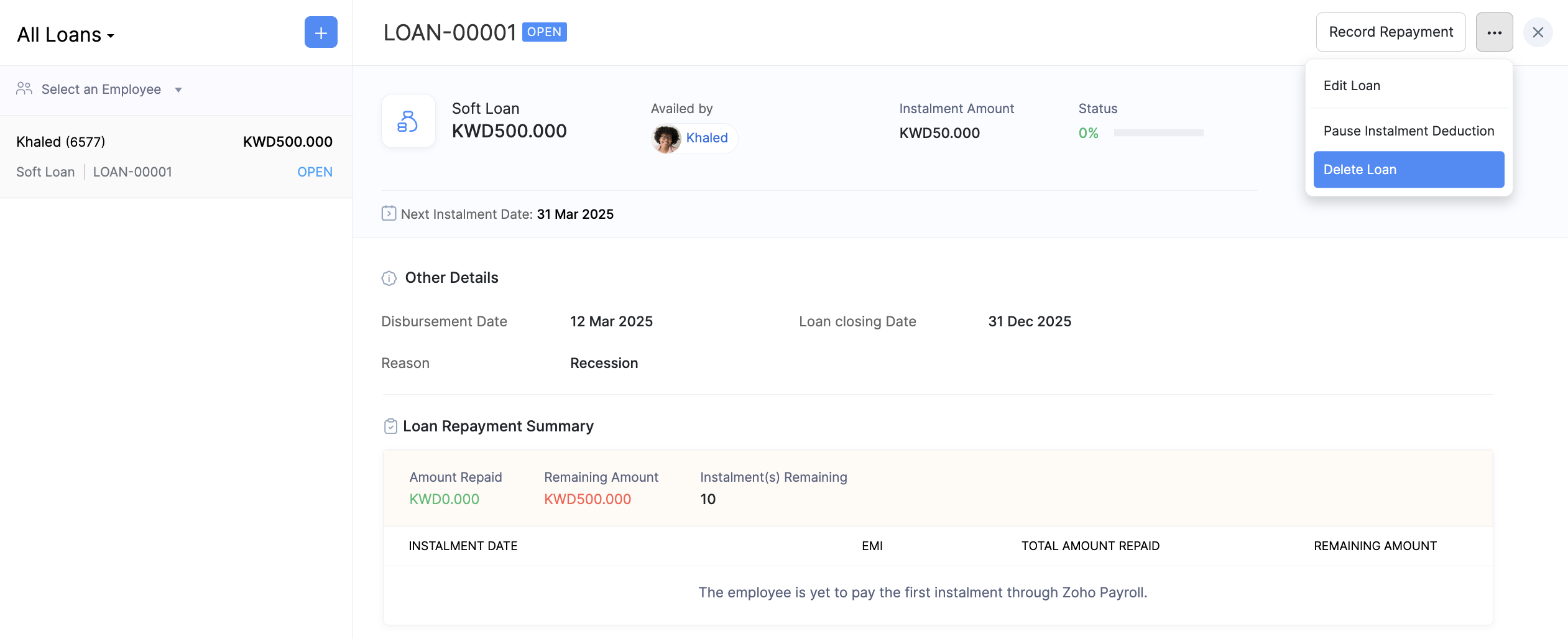The image size is (1568, 639).
Task: Click the loan status progress bar
Action: click(1158, 133)
